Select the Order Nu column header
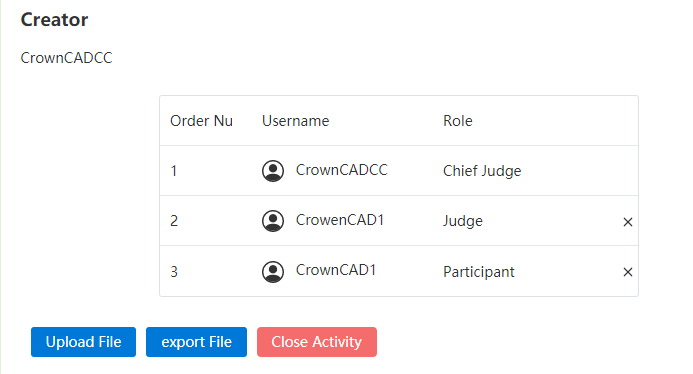This screenshot has height=374, width=693. 202,121
